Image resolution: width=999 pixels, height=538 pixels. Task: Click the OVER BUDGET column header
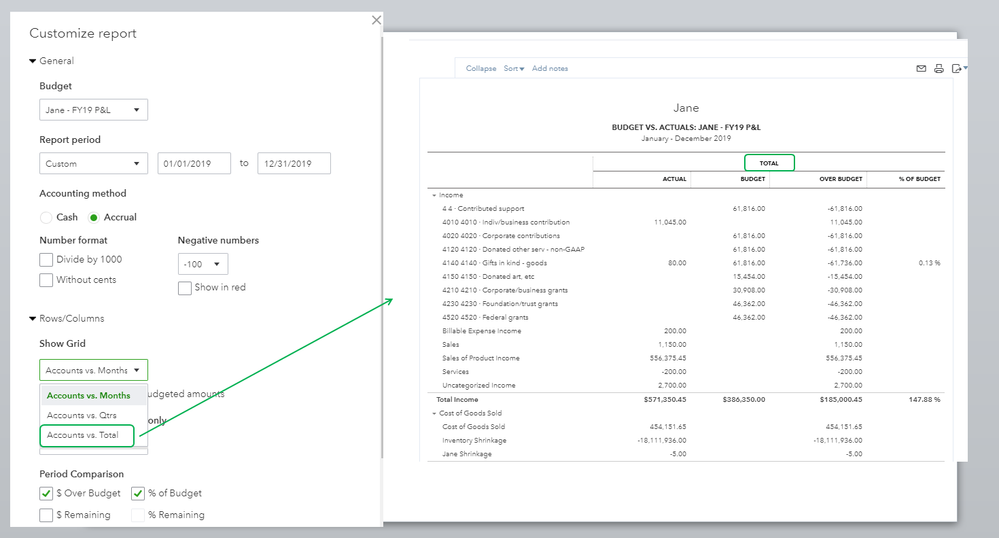point(840,179)
